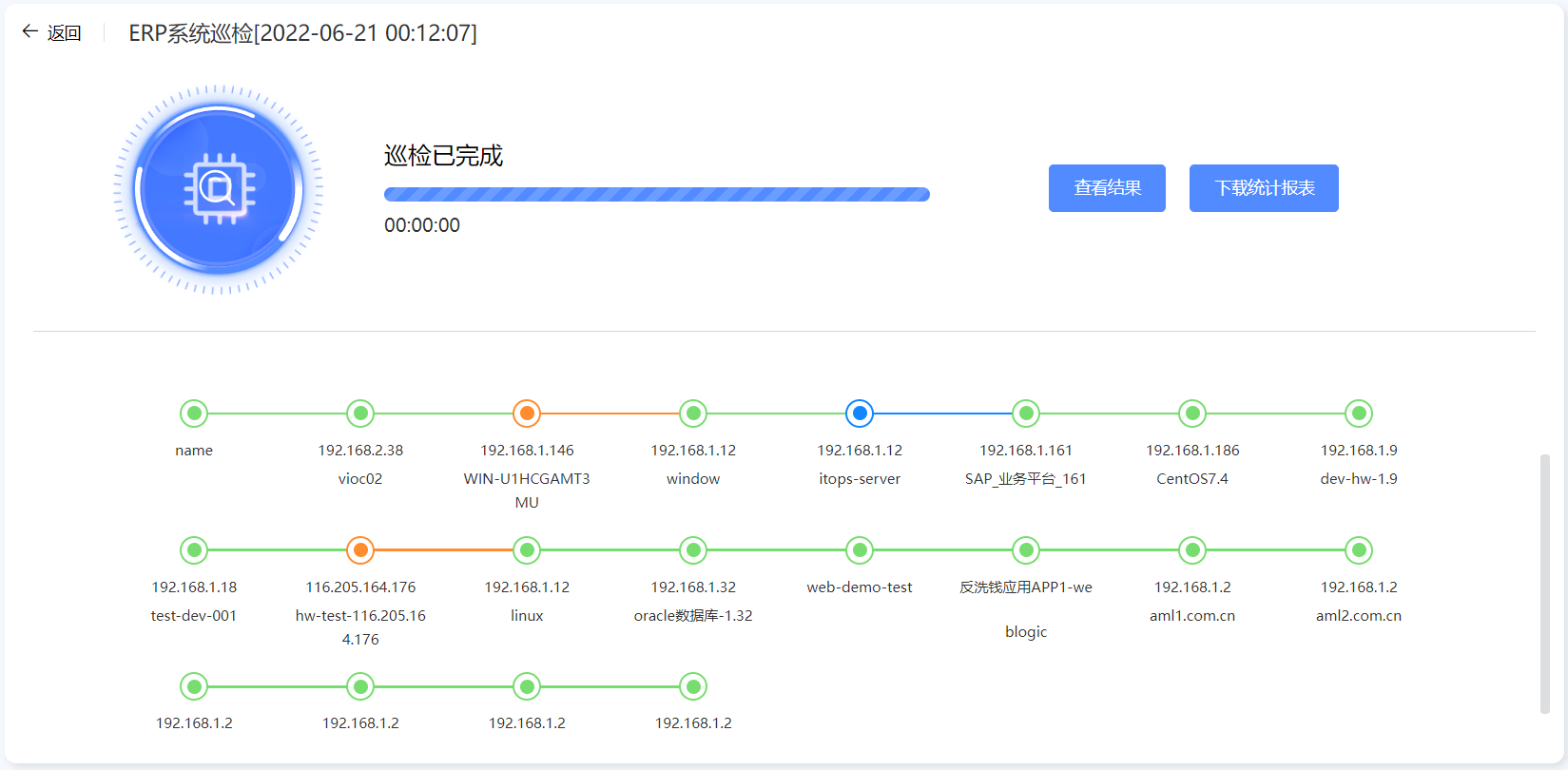This screenshot has width=1568, height=770.
Task: Select the node for web-demo-test
Action: (860, 550)
